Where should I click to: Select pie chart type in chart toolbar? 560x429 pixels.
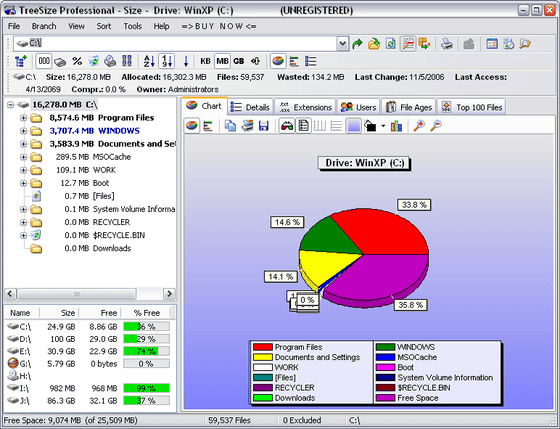point(192,126)
